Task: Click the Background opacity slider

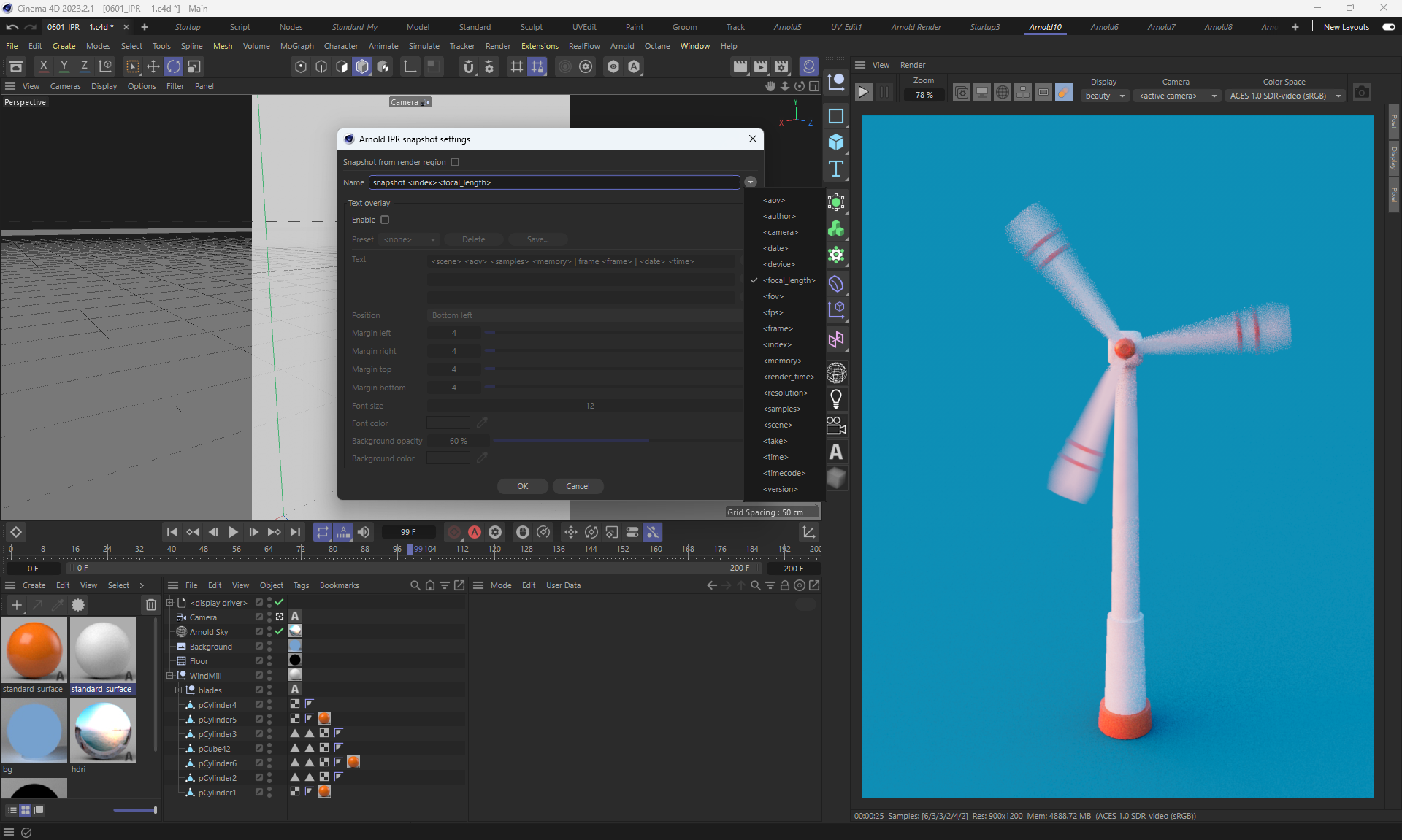Action: coord(571,441)
